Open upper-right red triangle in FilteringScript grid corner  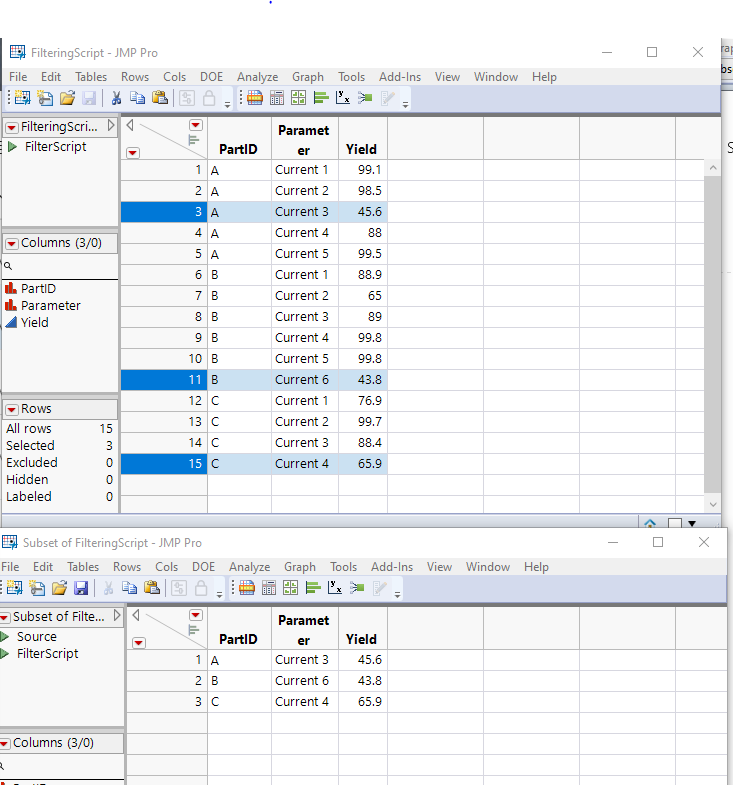coord(196,125)
